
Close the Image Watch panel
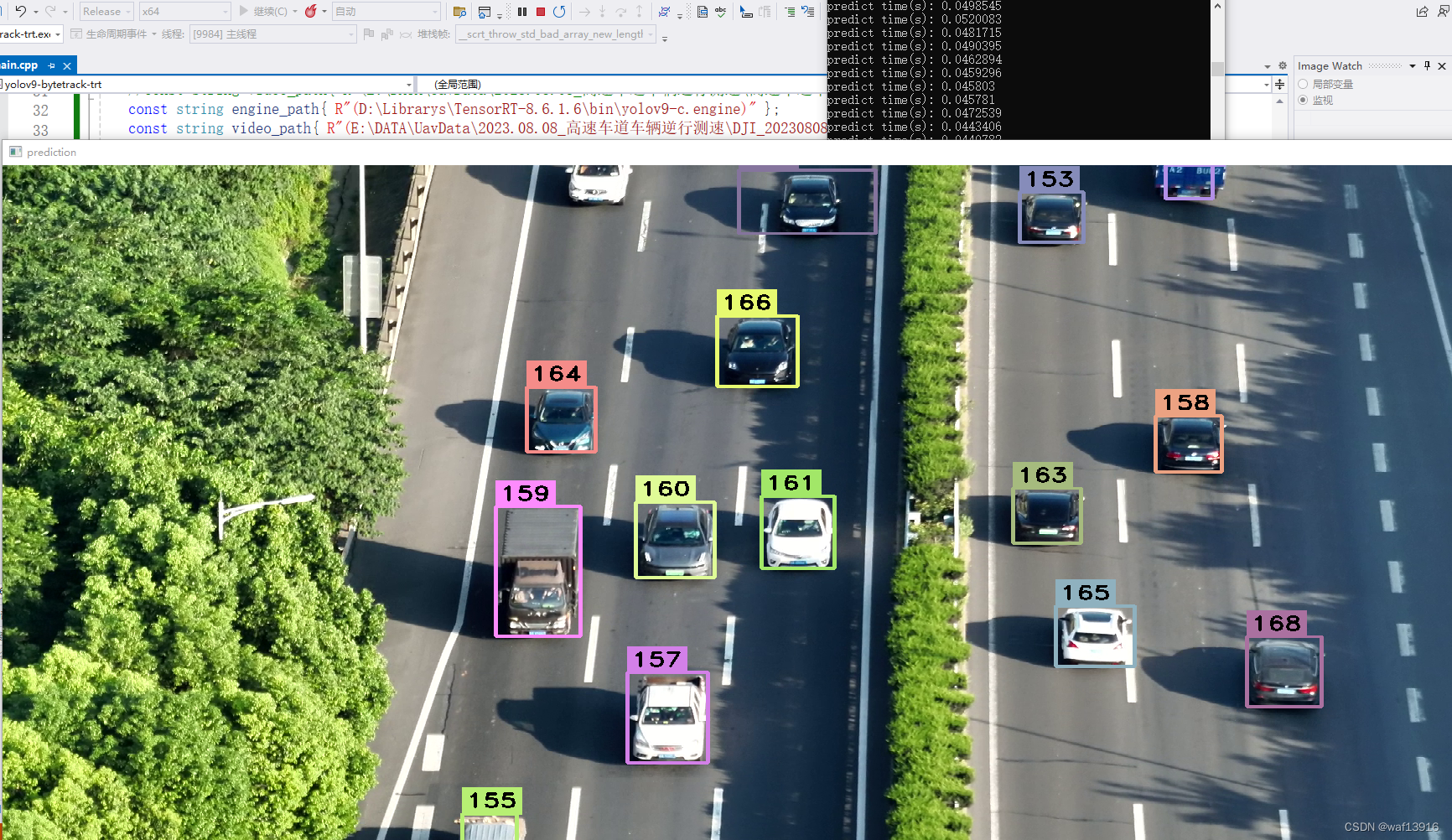(x=1442, y=65)
